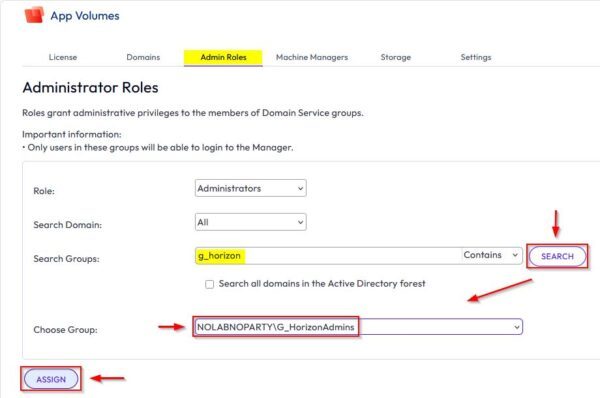Click the Choose Group: label
This screenshot has height=398, width=600.
point(65,329)
